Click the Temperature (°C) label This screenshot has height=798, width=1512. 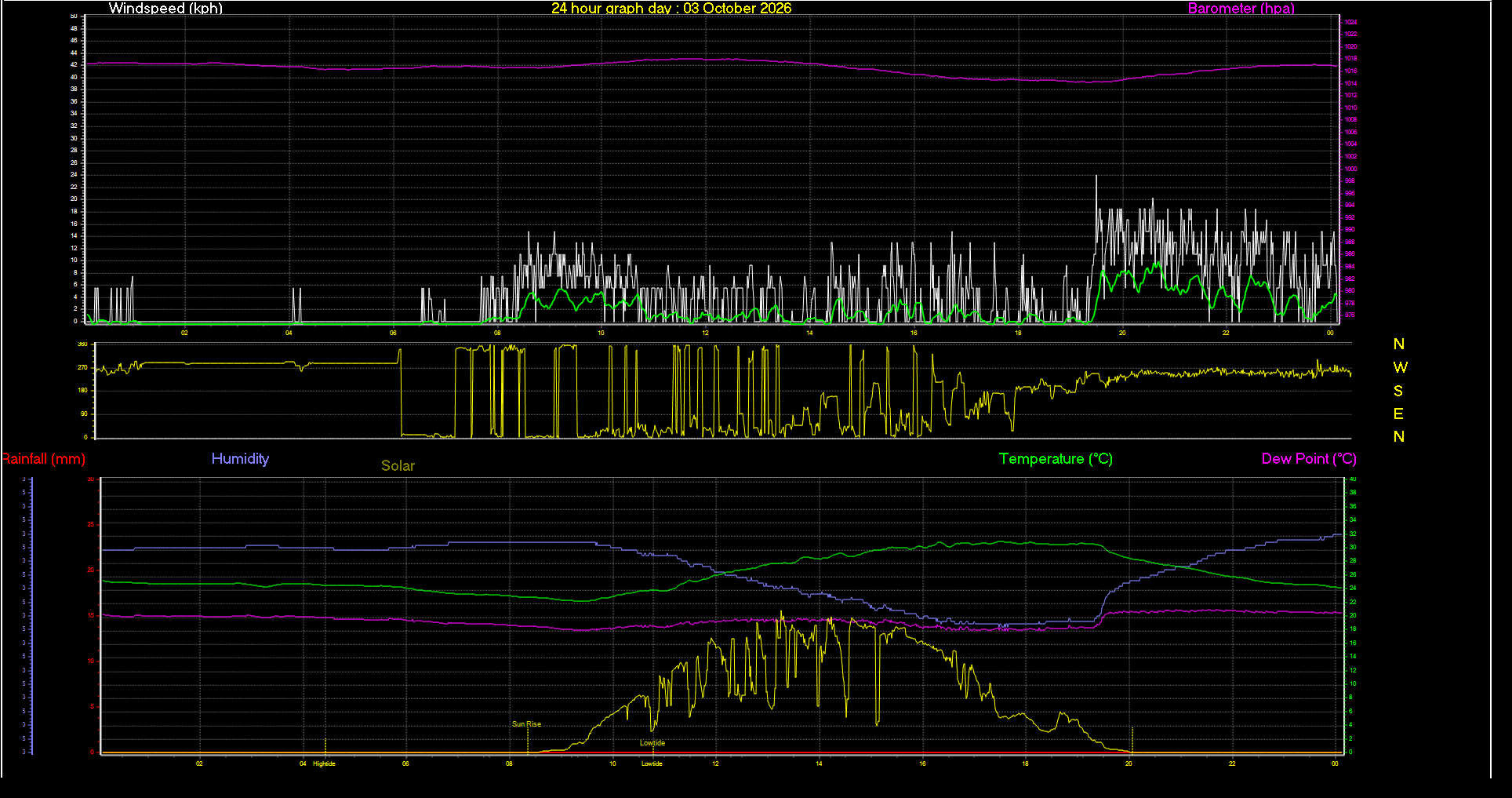coord(1056,459)
